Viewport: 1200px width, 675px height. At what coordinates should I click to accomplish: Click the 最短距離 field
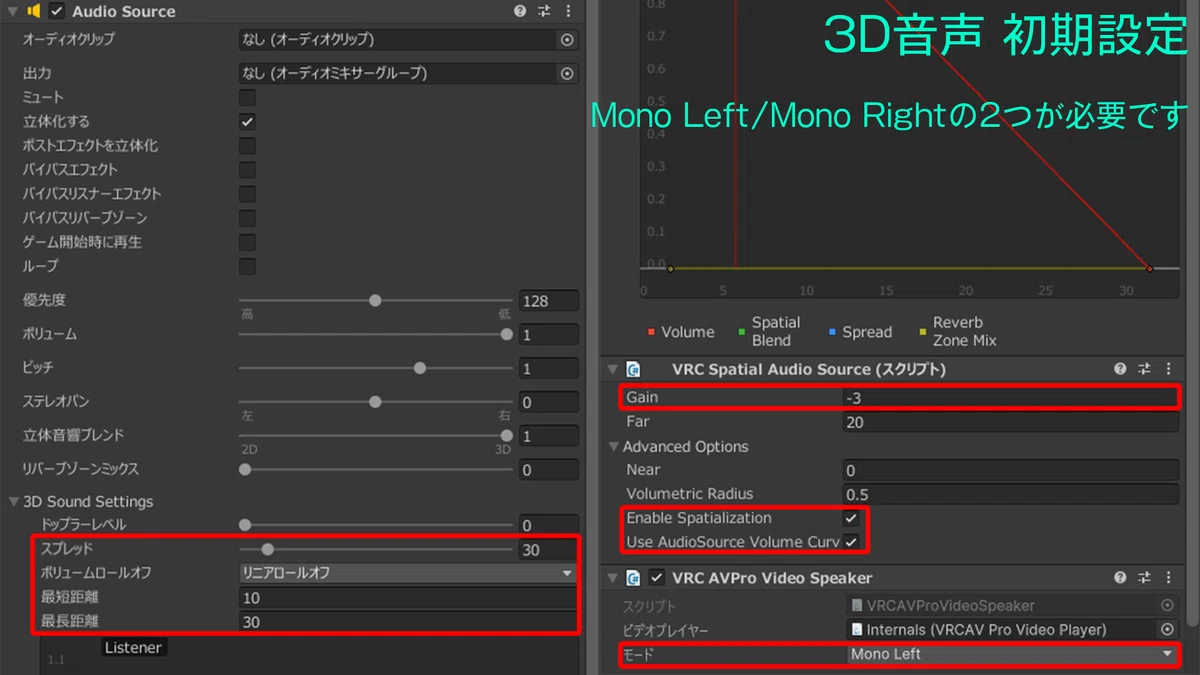[408, 597]
